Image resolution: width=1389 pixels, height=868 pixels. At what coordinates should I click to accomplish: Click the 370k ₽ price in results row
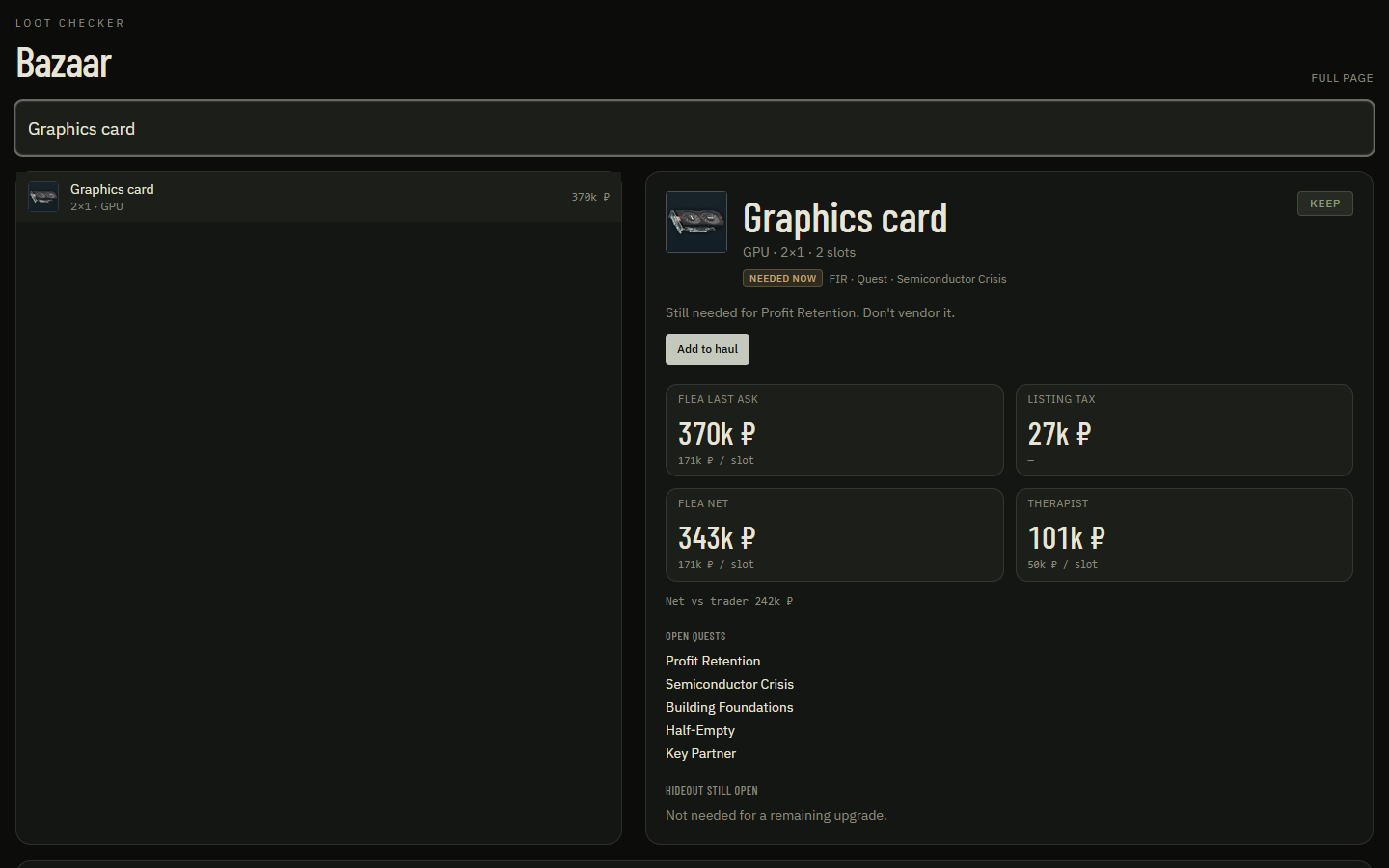click(590, 197)
